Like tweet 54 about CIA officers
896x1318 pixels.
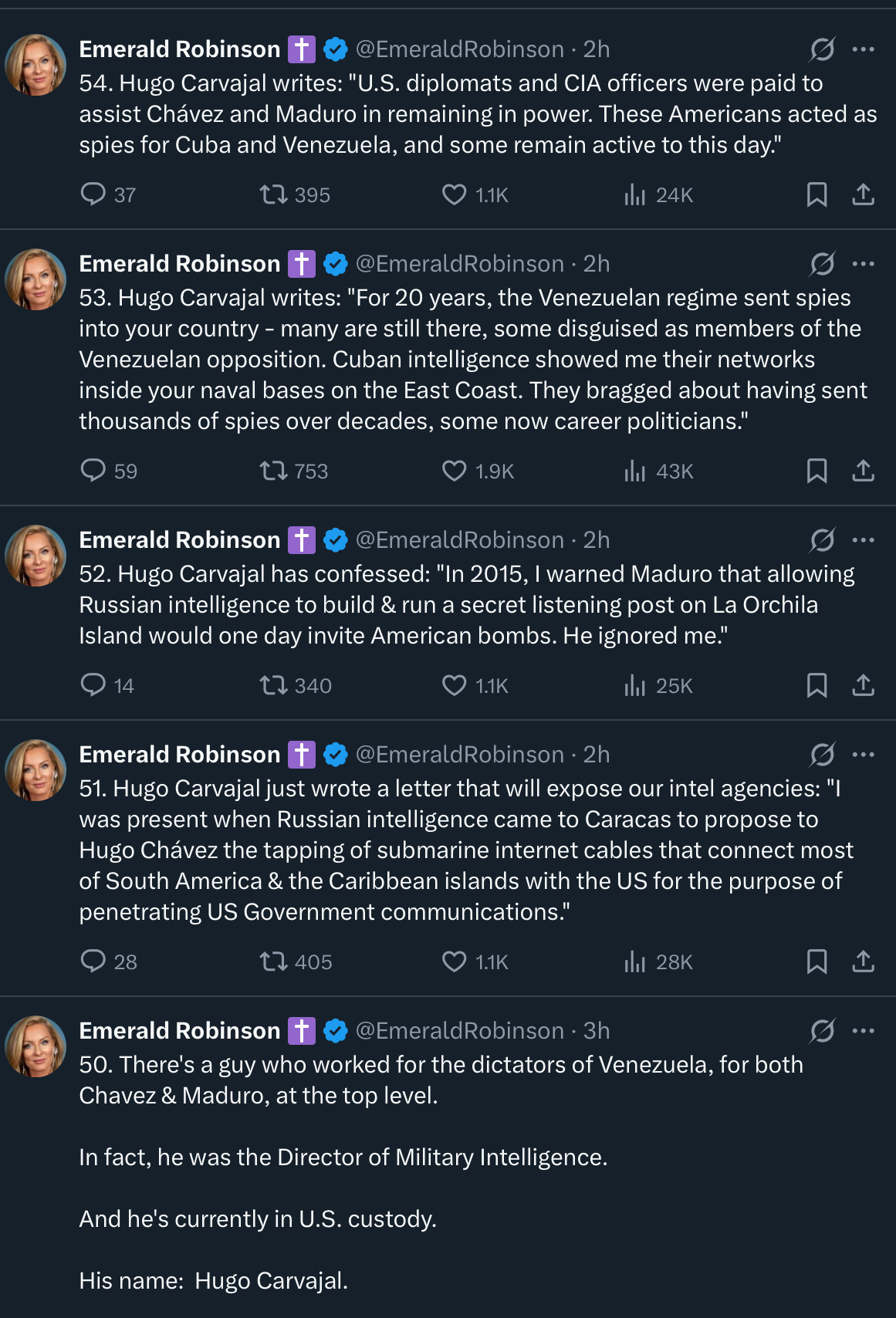pyautogui.click(x=455, y=195)
